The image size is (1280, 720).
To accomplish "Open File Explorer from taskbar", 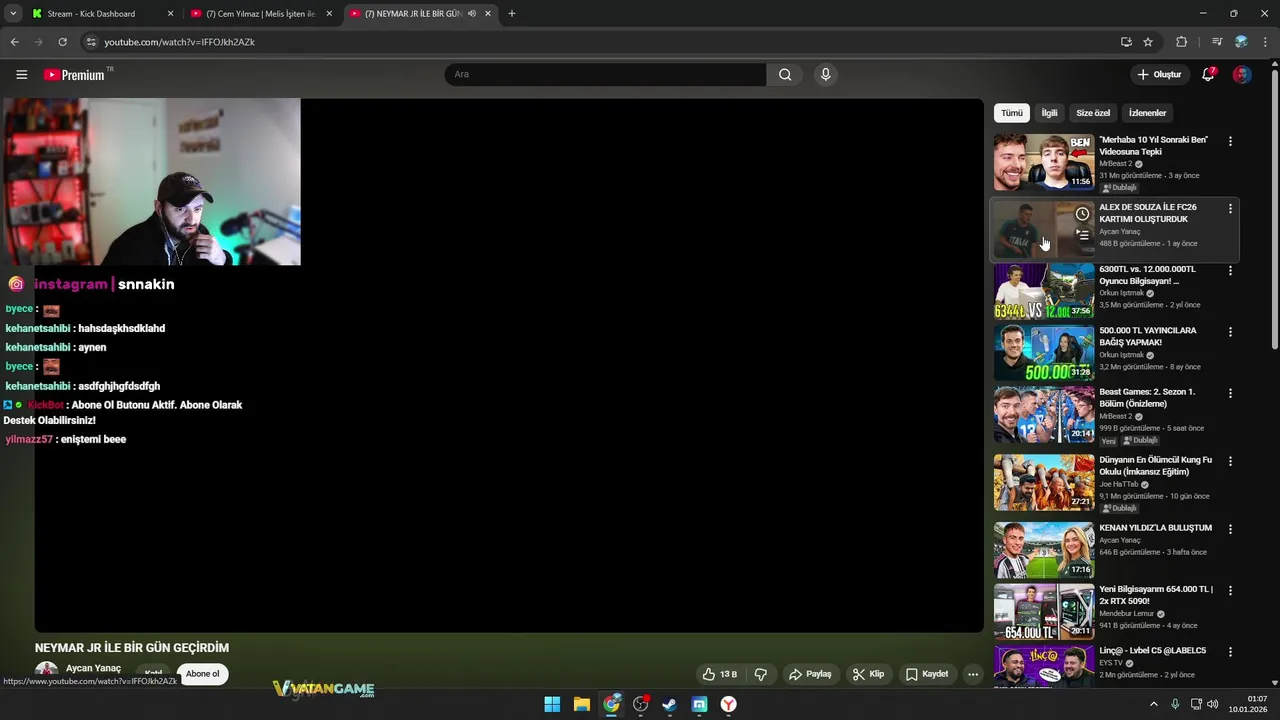I will coord(582,704).
